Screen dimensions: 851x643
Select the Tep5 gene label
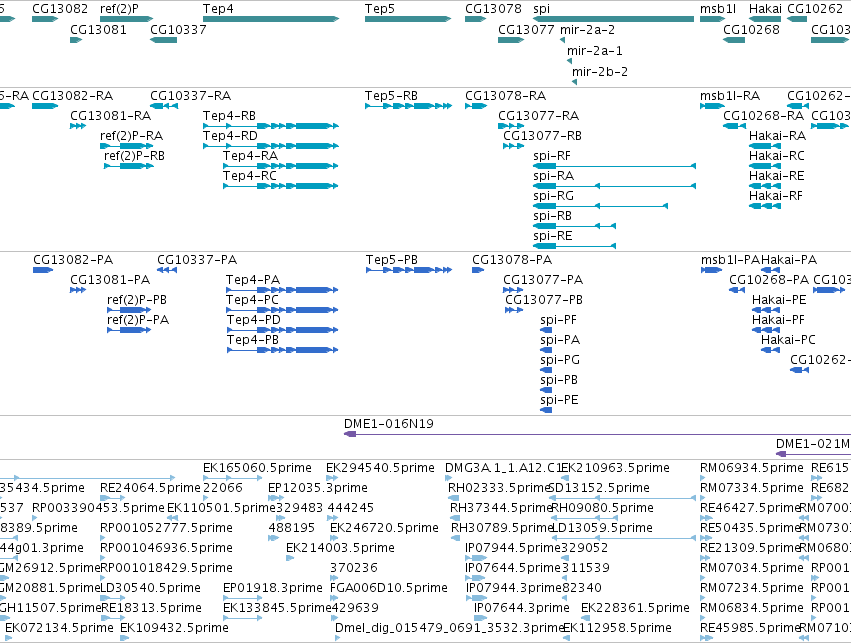379,9
